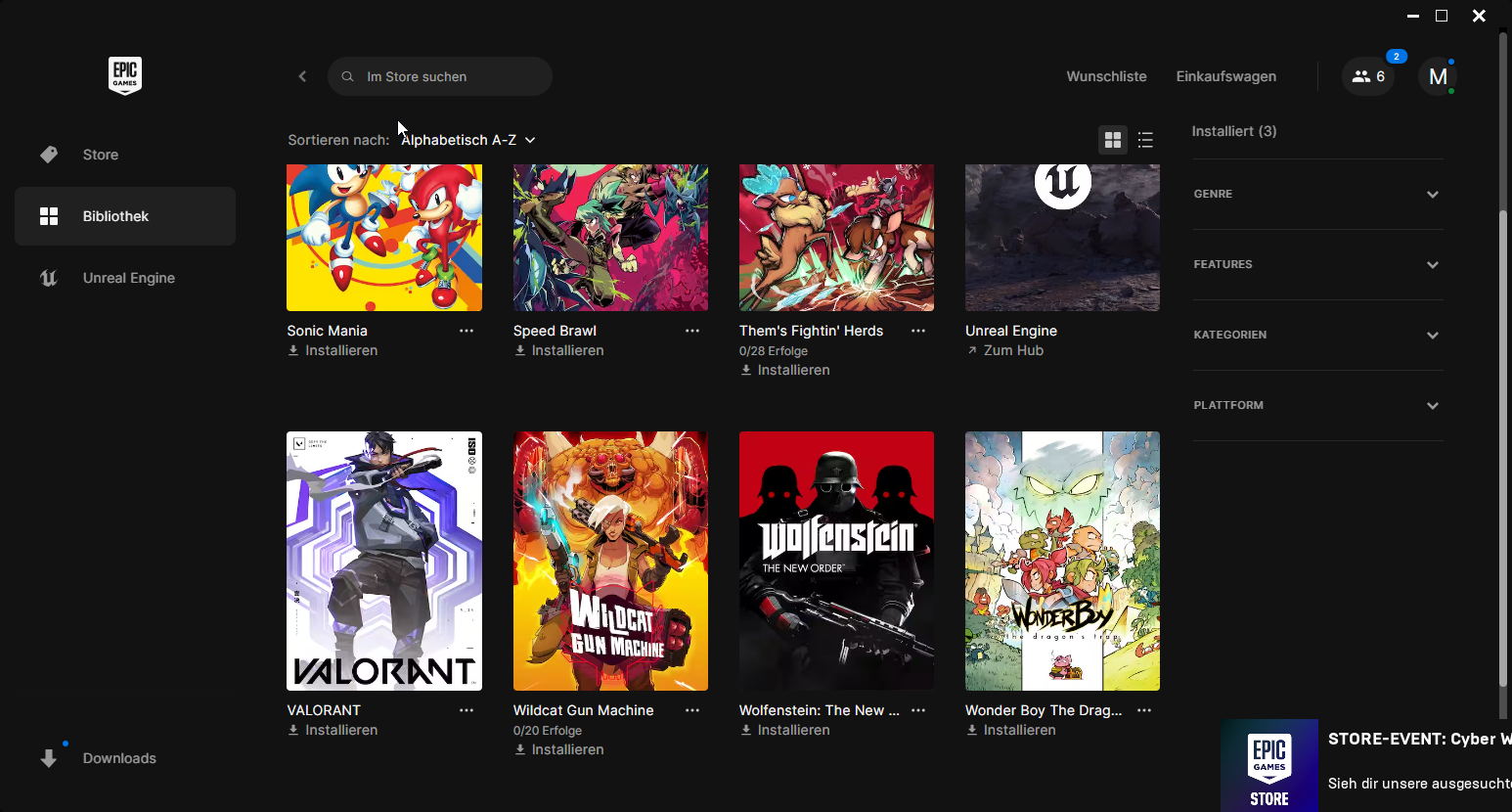Open Sonic Mania options menu
The height and width of the screenshot is (812, 1512).
click(467, 331)
